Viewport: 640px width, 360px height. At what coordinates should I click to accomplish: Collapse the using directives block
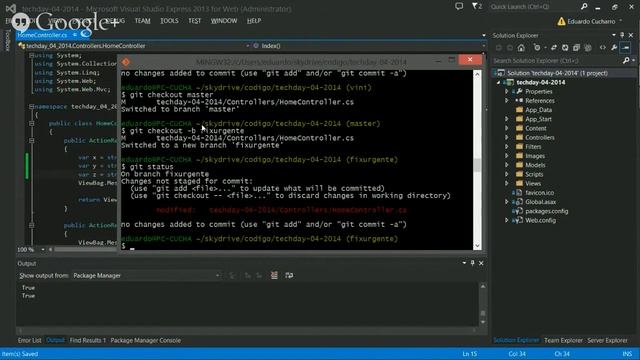31,55
